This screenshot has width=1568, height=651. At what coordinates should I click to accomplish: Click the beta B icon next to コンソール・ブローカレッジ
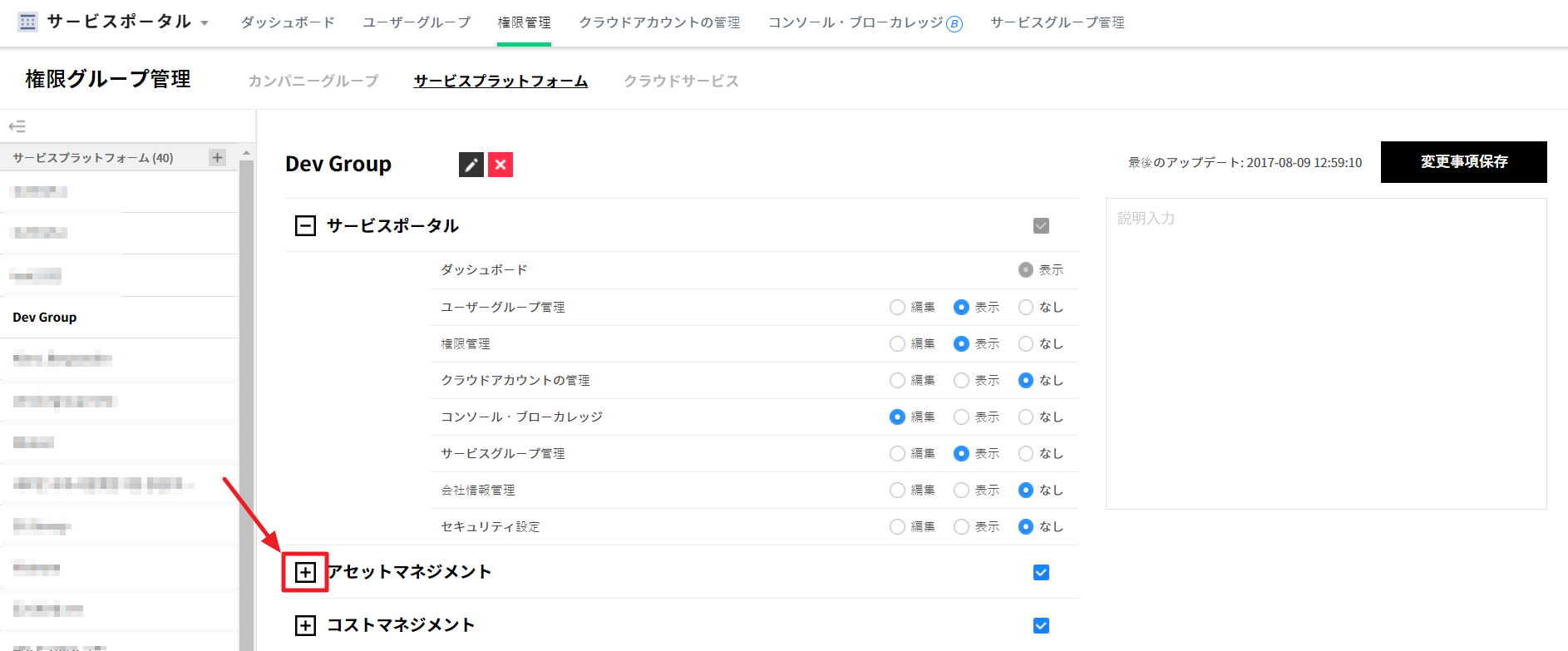point(954,24)
